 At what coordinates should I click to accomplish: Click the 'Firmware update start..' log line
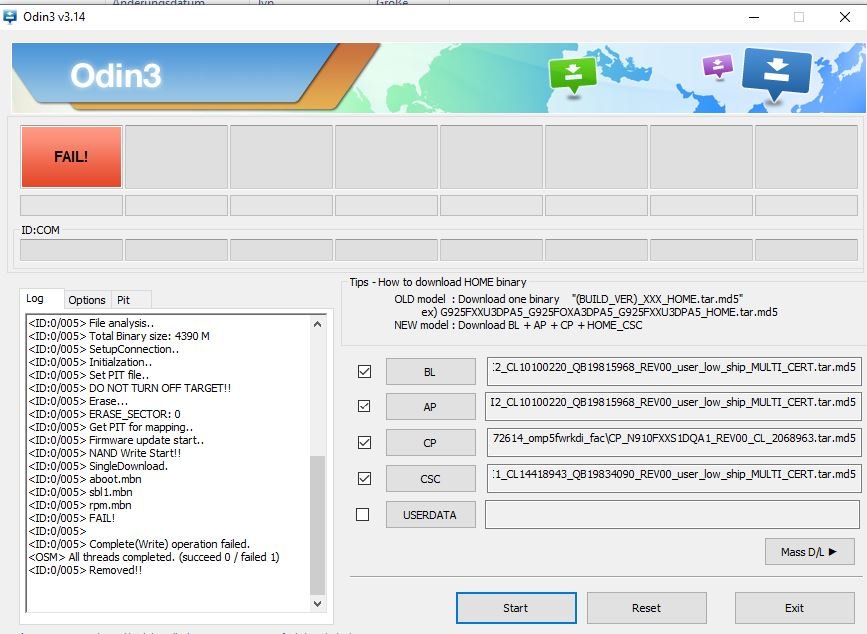[116, 440]
